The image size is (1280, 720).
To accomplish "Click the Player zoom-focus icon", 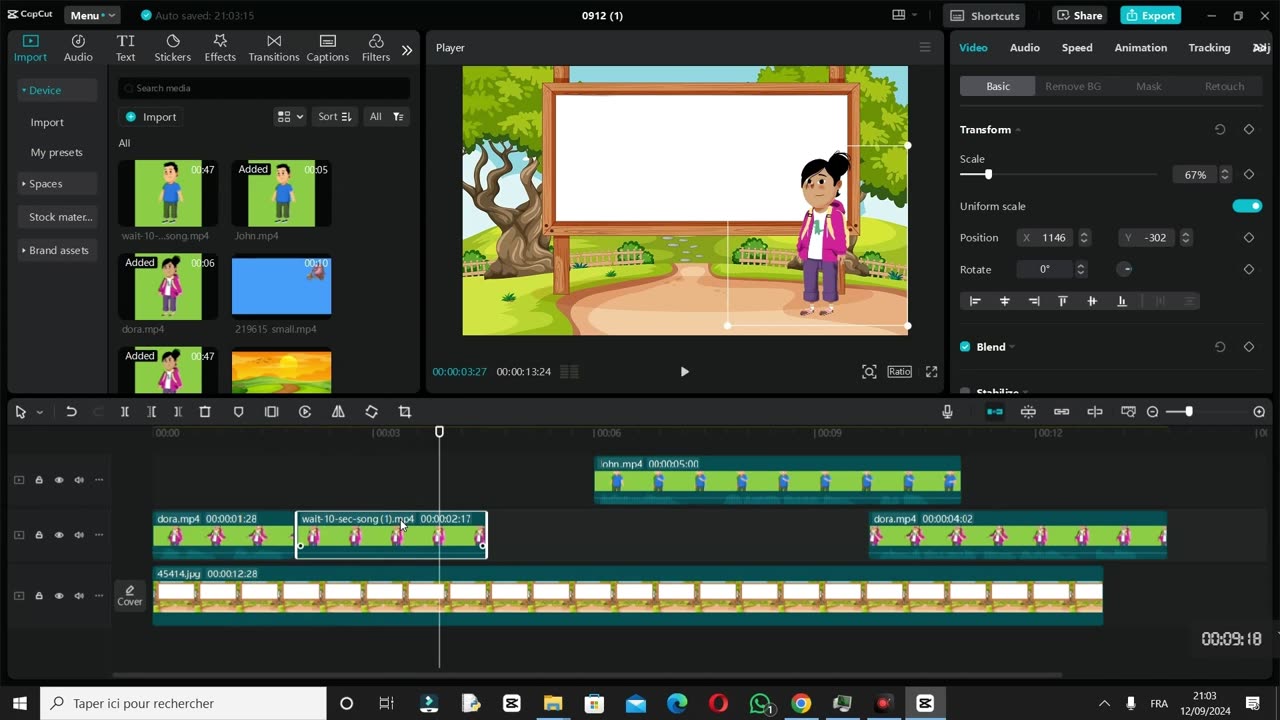I will tap(869, 372).
